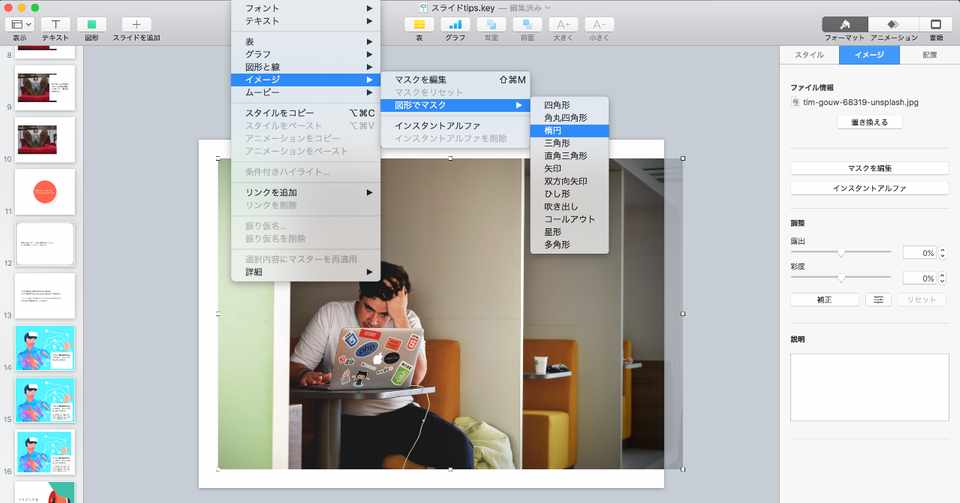Adjust the 露出 exposure slider
This screenshot has height=503, width=960.
[841, 252]
